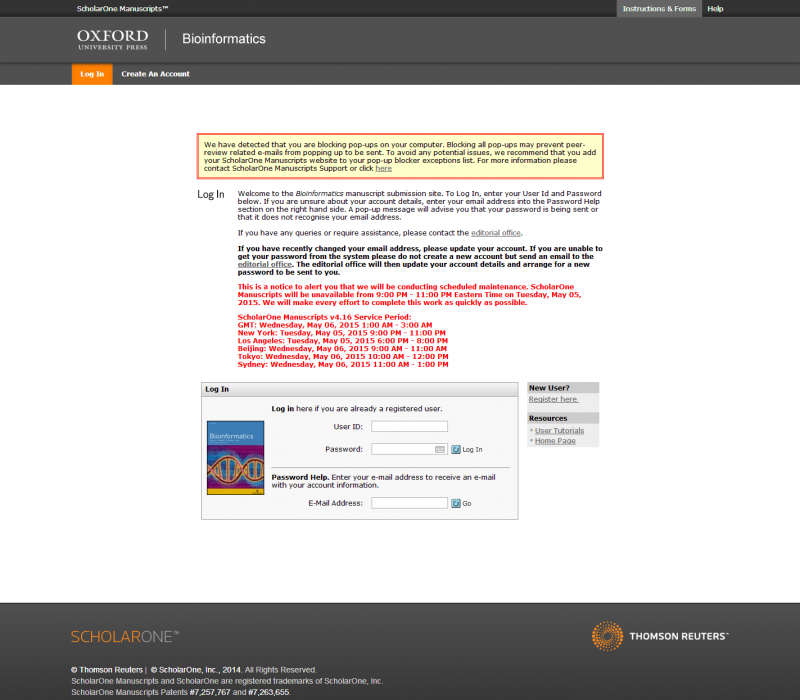Click the 'ScholarOne Manuscripts v4.16 Service Period:' line
The height and width of the screenshot is (700, 800).
324,317
